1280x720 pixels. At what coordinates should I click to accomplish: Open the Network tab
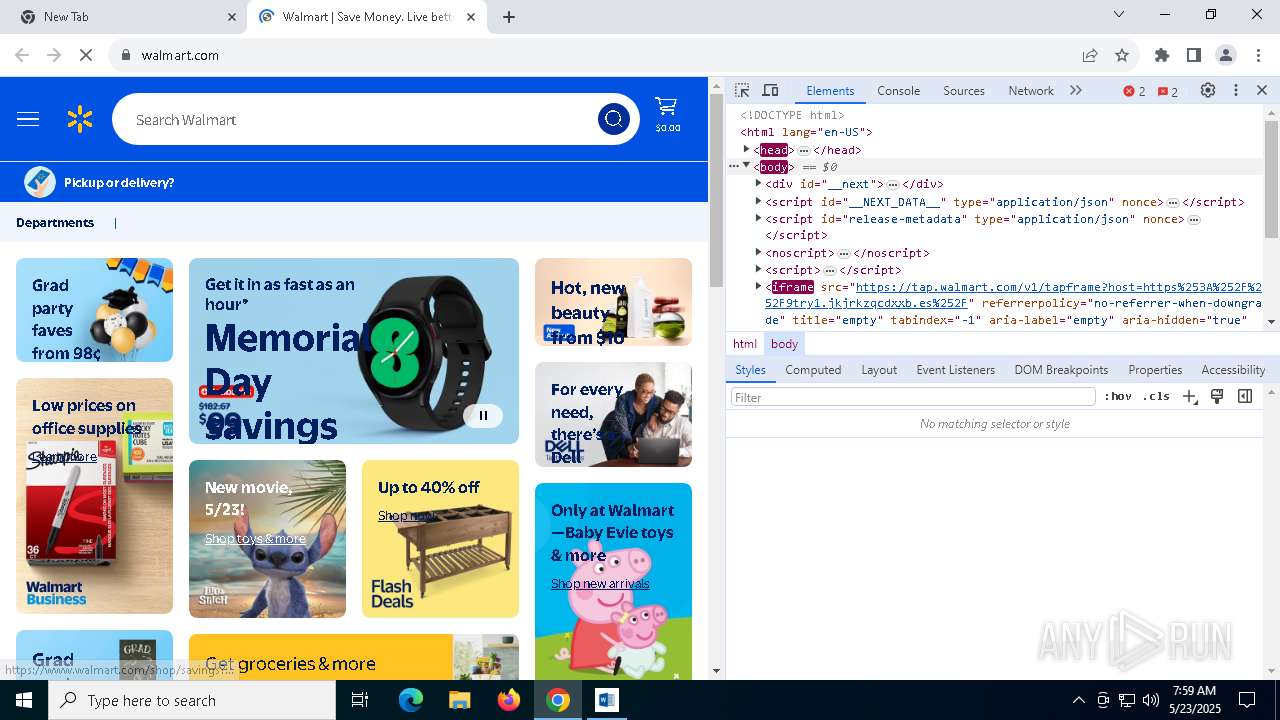[x=1031, y=90]
